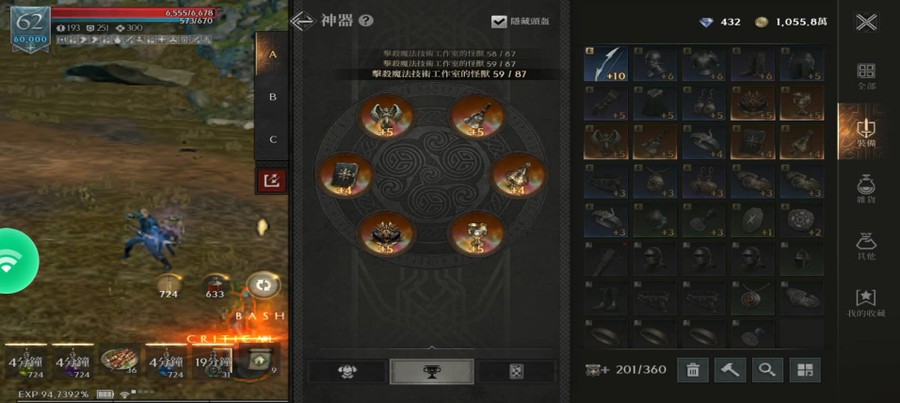Click the +4 book artifact slot
The image size is (900, 403).
344,176
